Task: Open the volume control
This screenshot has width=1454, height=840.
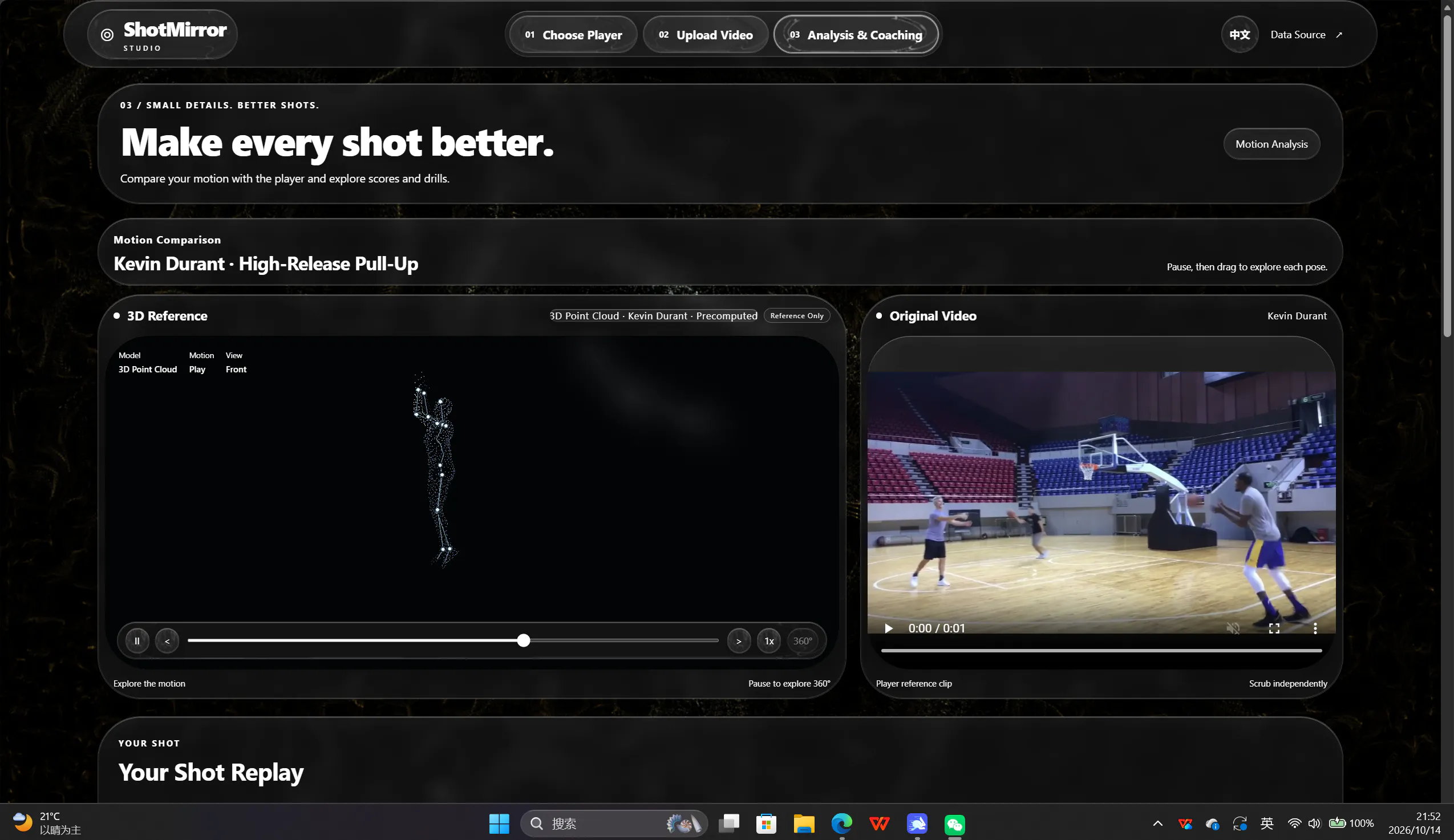Action: pyautogui.click(x=1314, y=823)
